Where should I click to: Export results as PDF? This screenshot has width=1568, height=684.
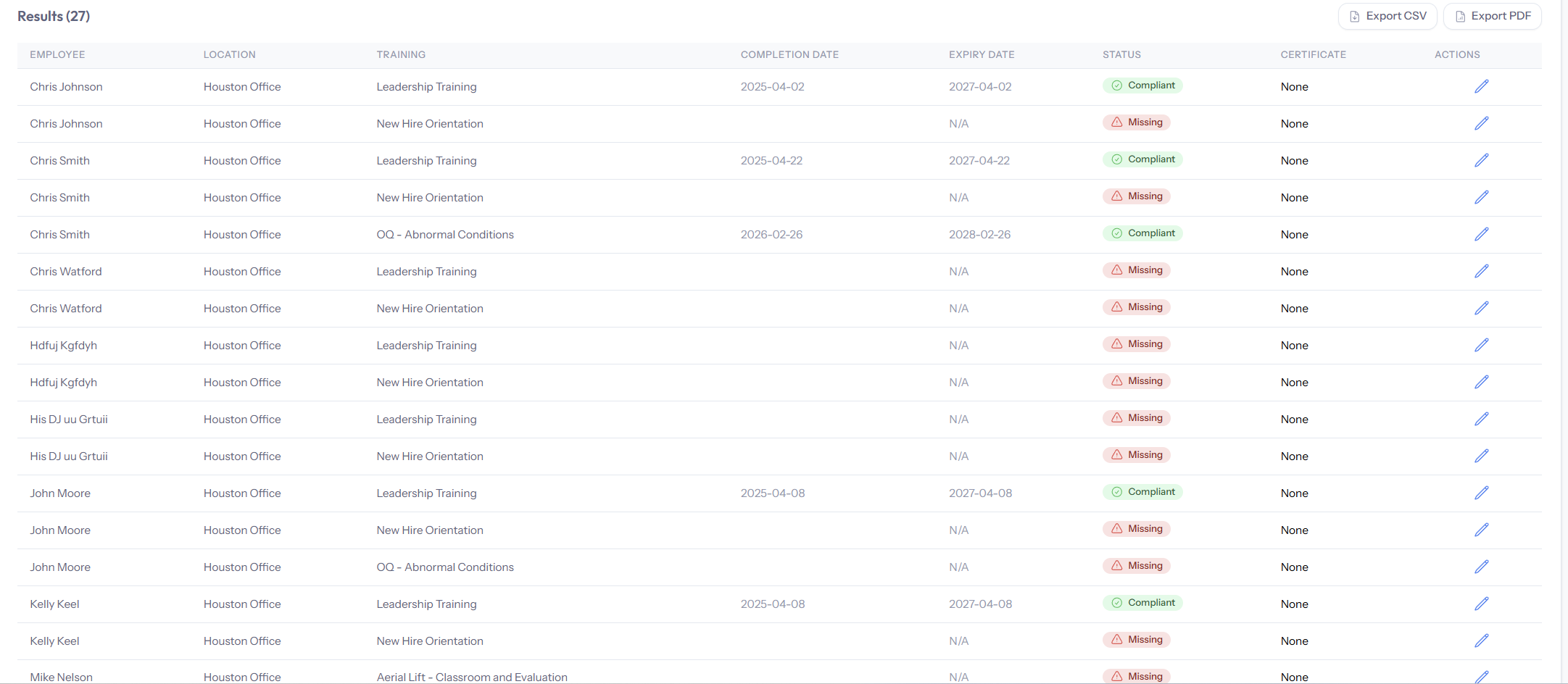1493,16
